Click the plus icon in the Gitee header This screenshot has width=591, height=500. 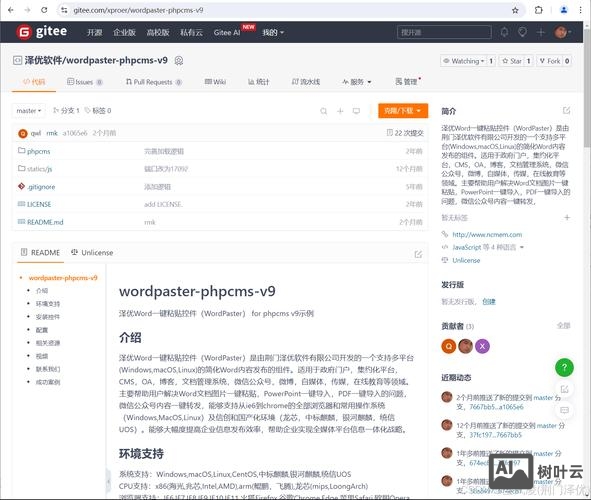[540, 32]
